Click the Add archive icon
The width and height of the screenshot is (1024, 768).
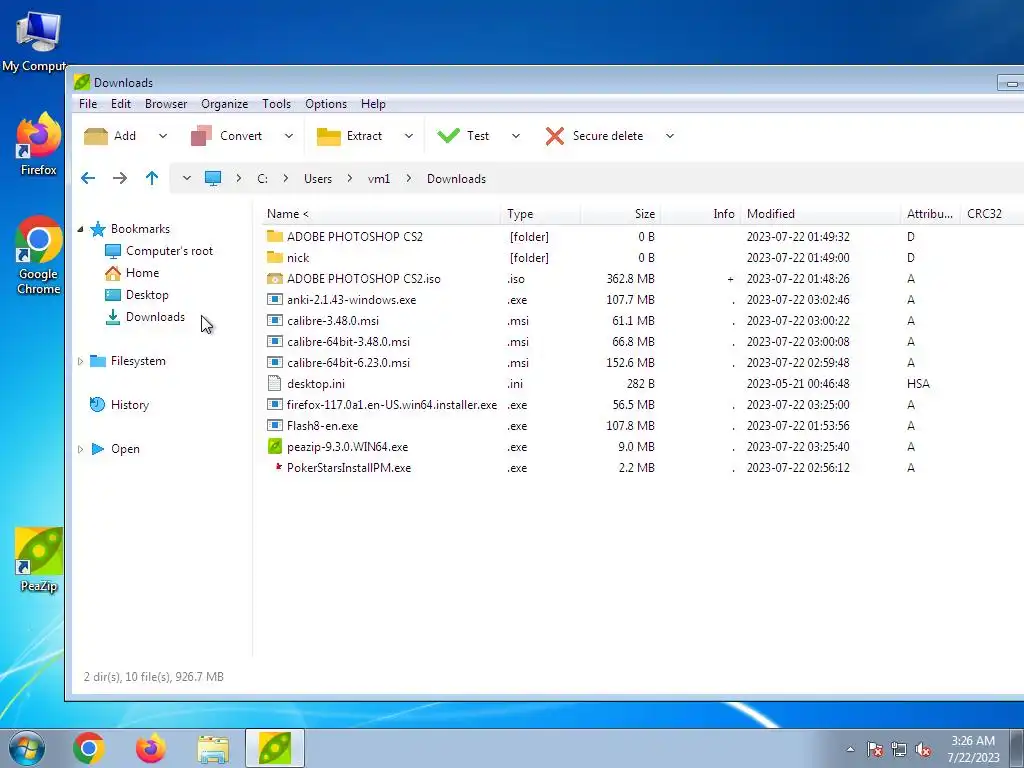(x=96, y=136)
